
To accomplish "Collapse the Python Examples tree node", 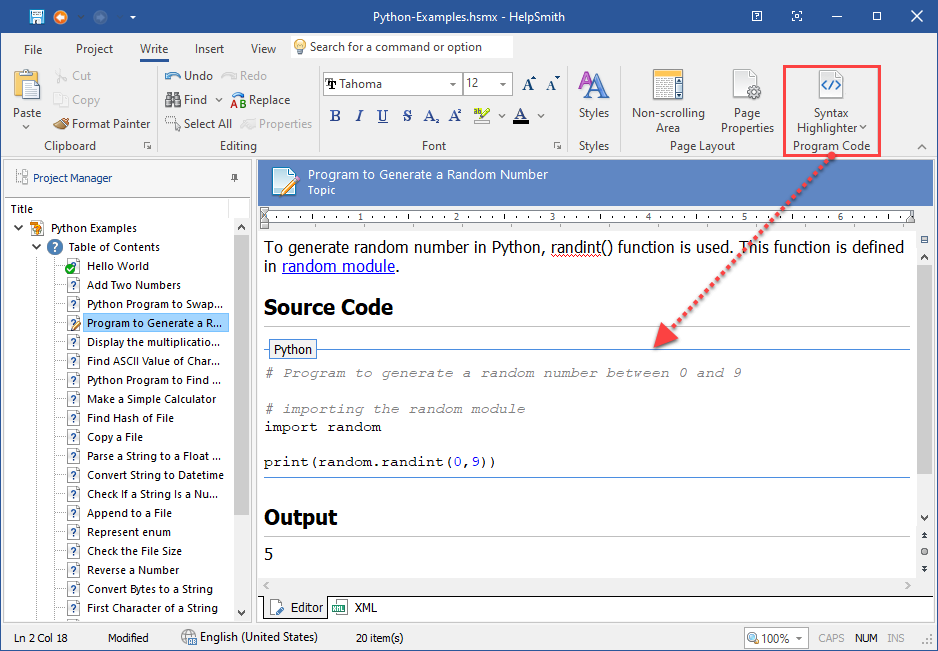I will pyautogui.click(x=19, y=228).
